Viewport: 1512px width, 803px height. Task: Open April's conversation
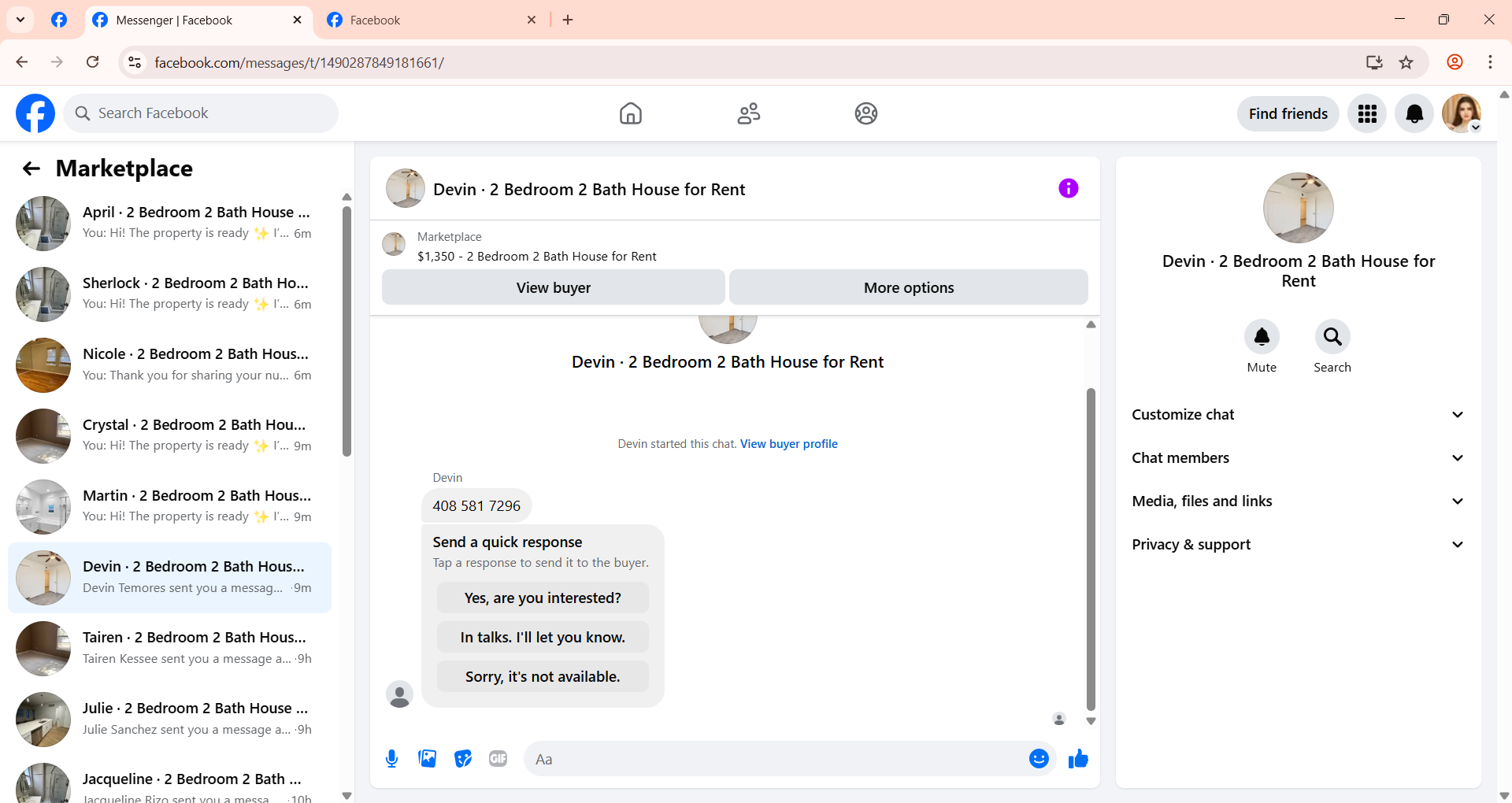click(169, 224)
